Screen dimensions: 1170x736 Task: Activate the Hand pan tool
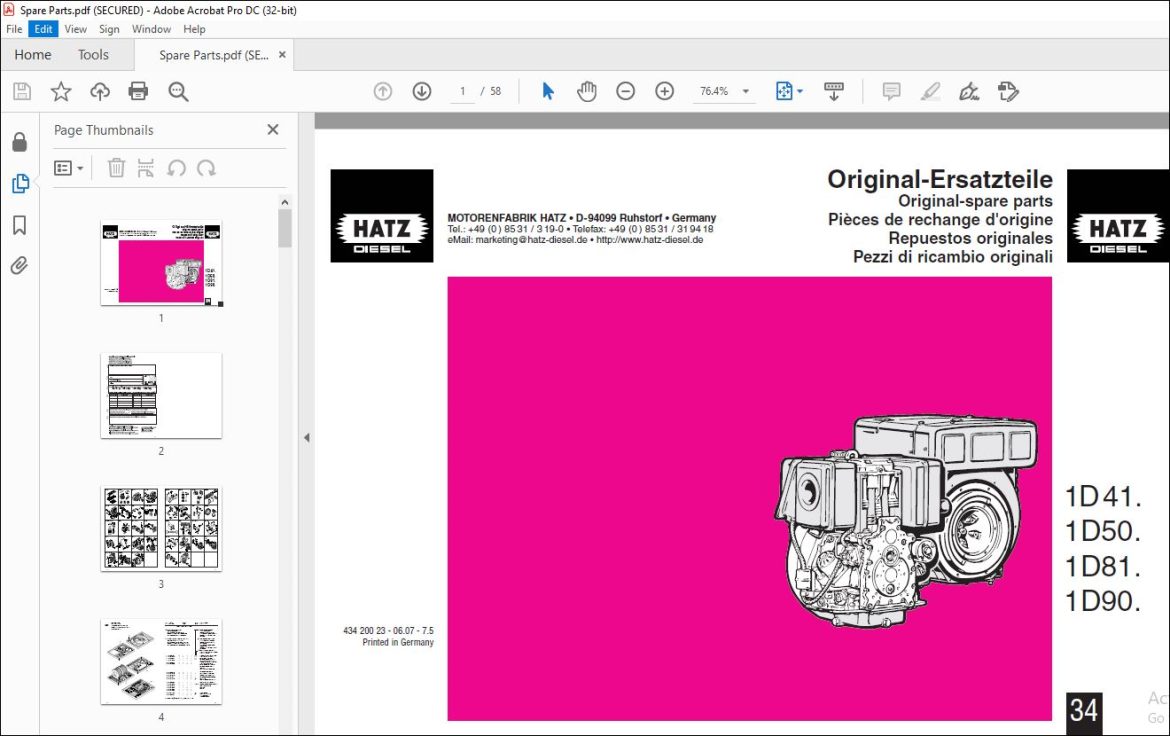586,91
